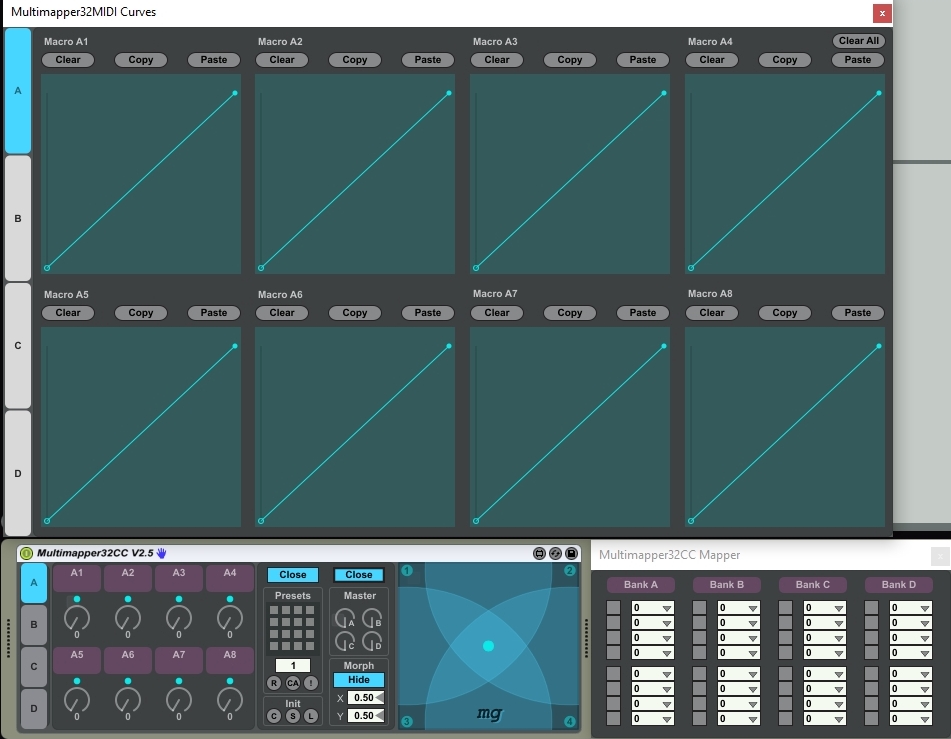The image size is (951, 739).
Task: Toggle the Morph Hide button
Action: click(x=358, y=680)
